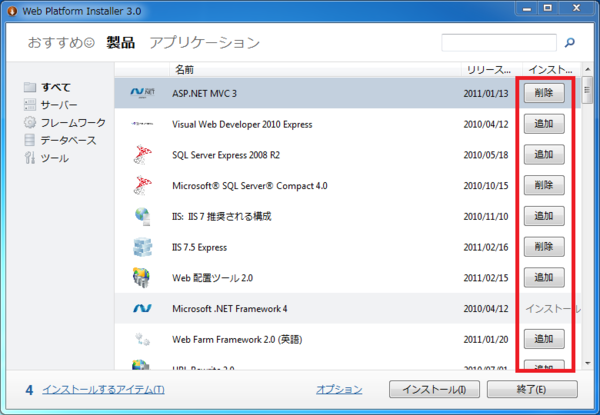This screenshot has height=415, width=600.
Task: Select Web Farm Framework 2.0 (英語) name
Action: 237,339
